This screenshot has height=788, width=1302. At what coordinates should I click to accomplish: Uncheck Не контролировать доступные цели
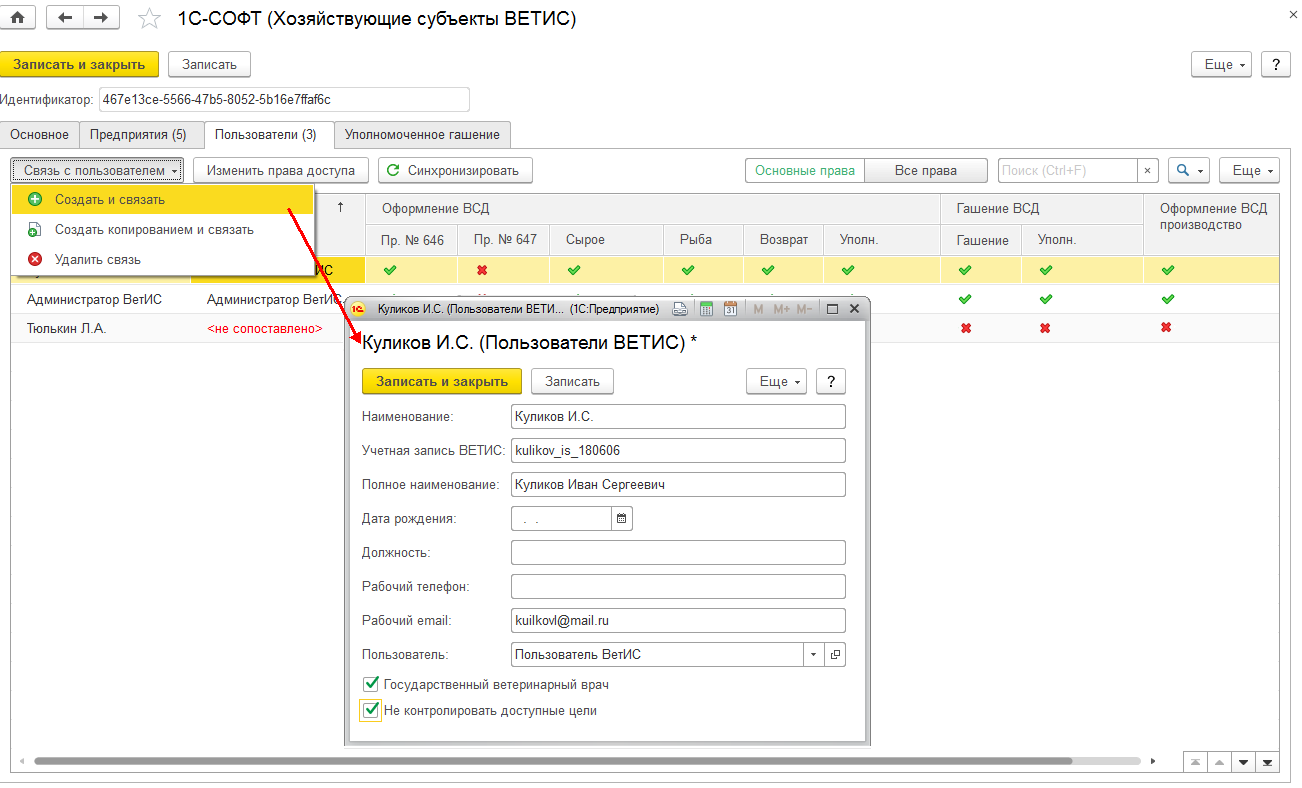tap(371, 711)
